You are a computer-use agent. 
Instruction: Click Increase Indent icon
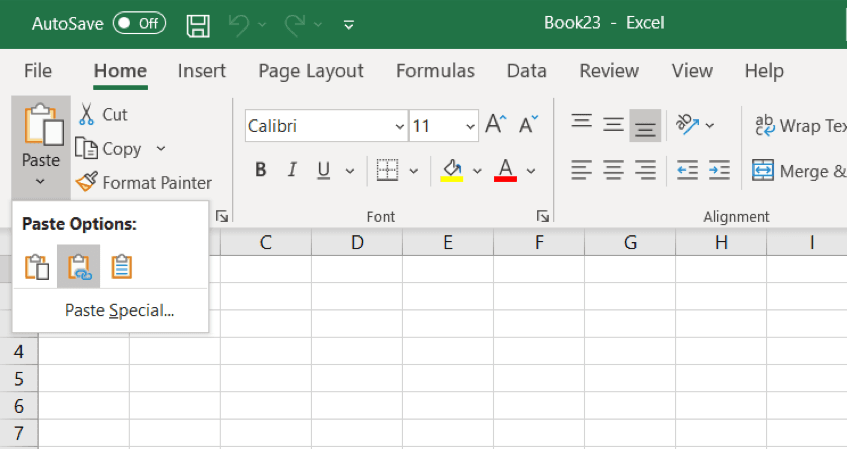pos(720,170)
